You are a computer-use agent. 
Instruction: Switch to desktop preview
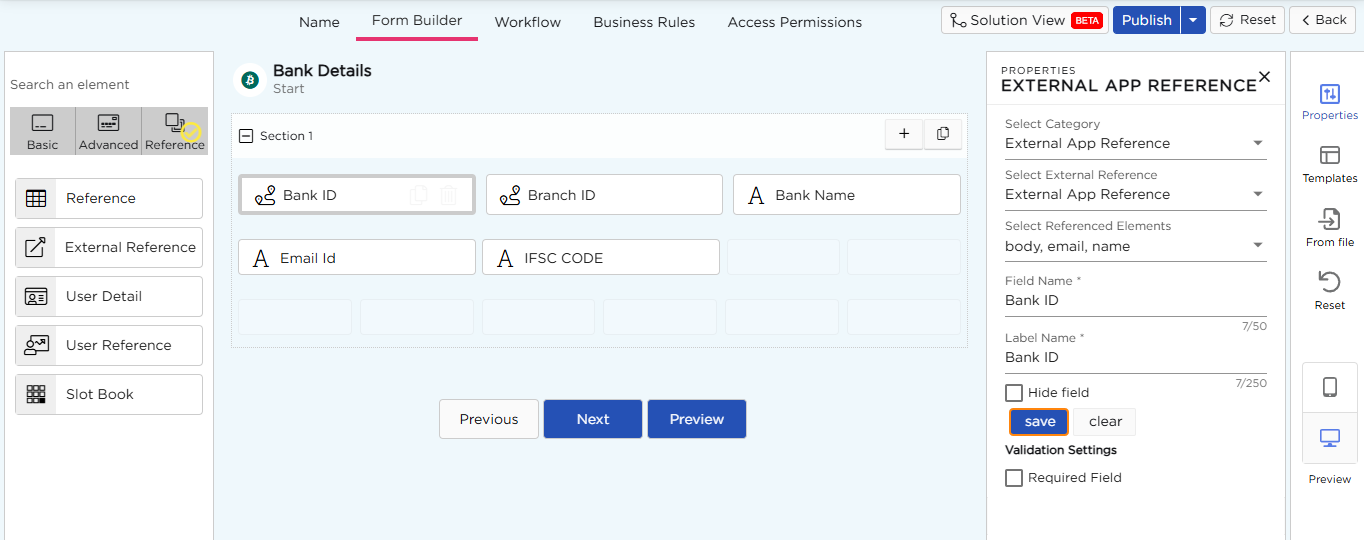tap(1330, 438)
